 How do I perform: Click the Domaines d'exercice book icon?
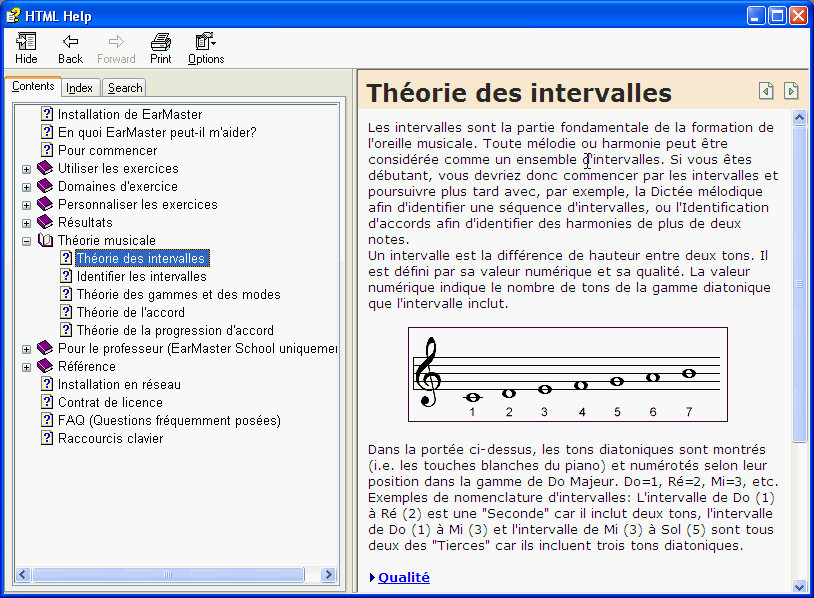point(46,186)
